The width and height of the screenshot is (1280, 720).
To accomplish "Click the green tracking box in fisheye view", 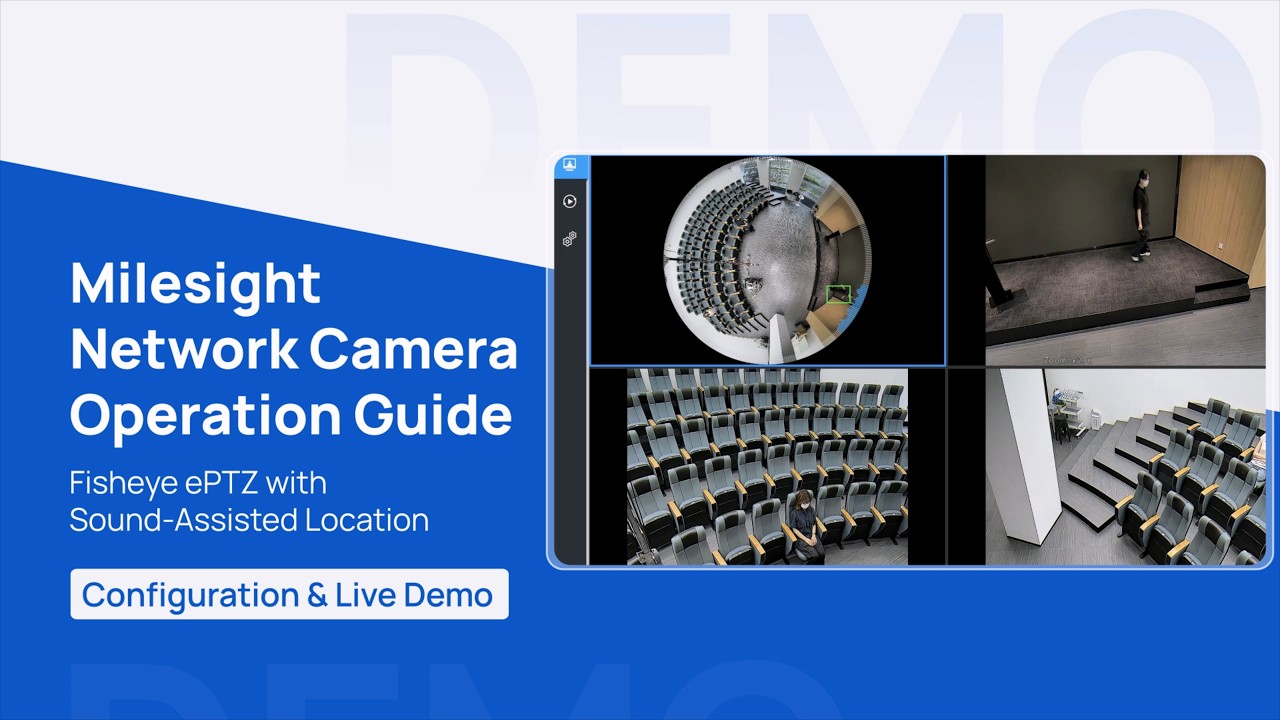I will [x=839, y=294].
